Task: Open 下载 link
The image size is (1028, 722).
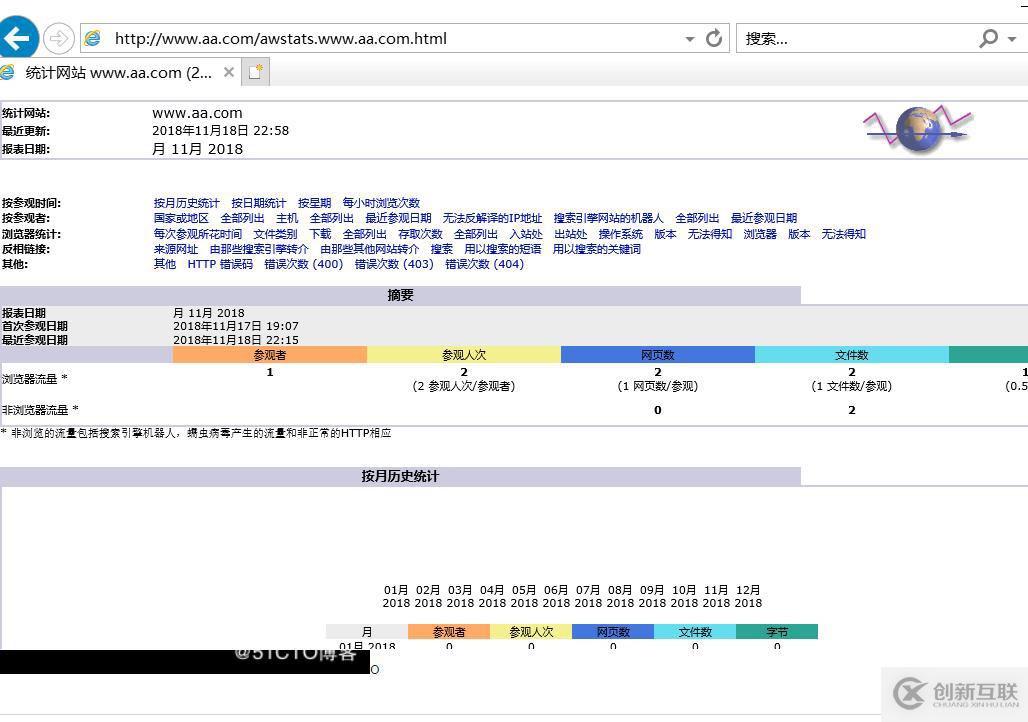Action: pyautogui.click(x=320, y=233)
